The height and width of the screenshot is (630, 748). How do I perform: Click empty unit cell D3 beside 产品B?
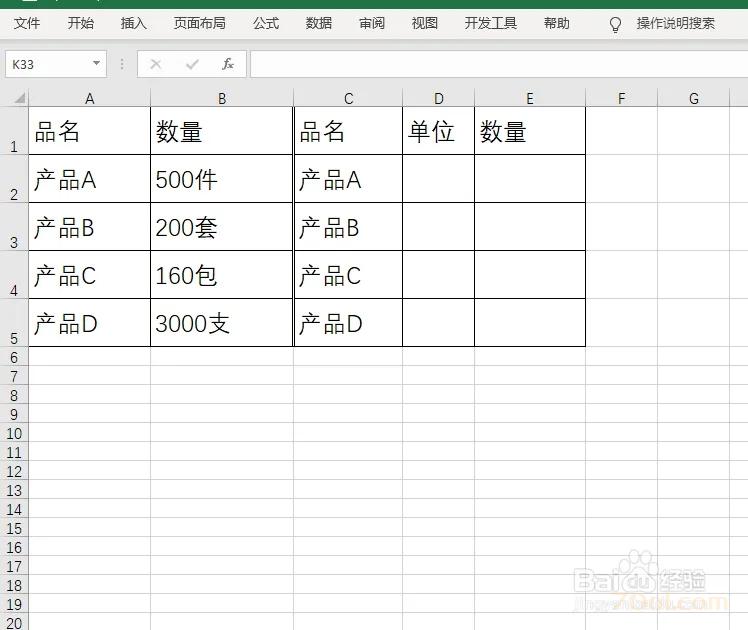click(438, 227)
